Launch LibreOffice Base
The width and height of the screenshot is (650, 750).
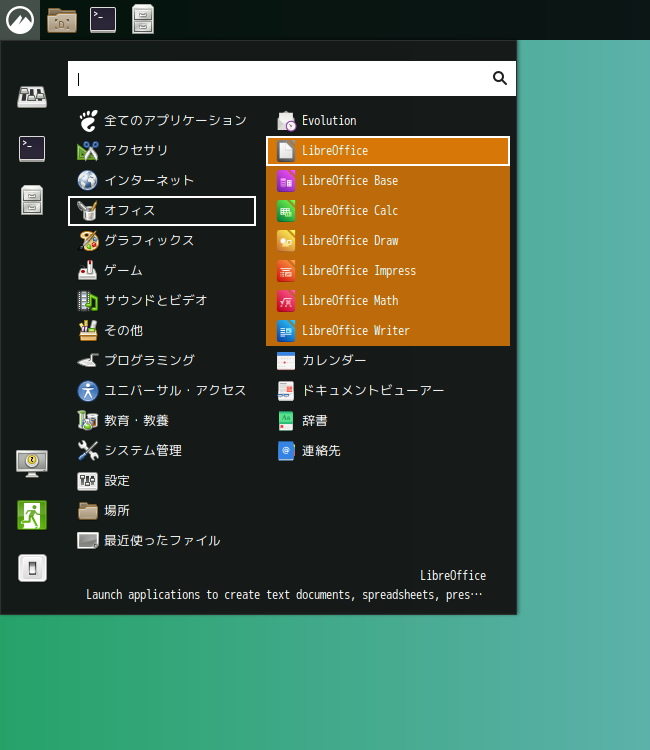349,181
